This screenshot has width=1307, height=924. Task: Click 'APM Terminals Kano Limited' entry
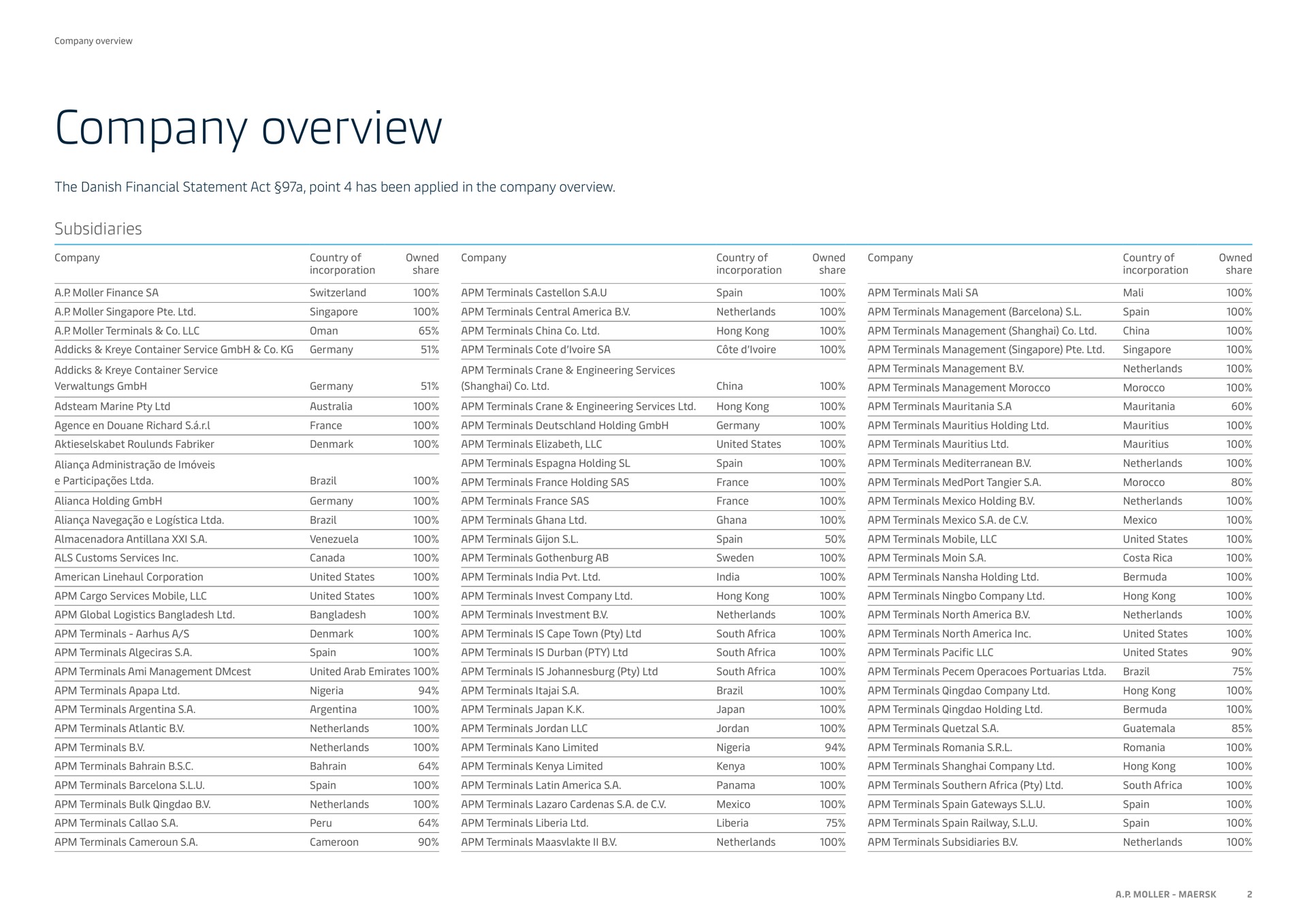(x=530, y=747)
